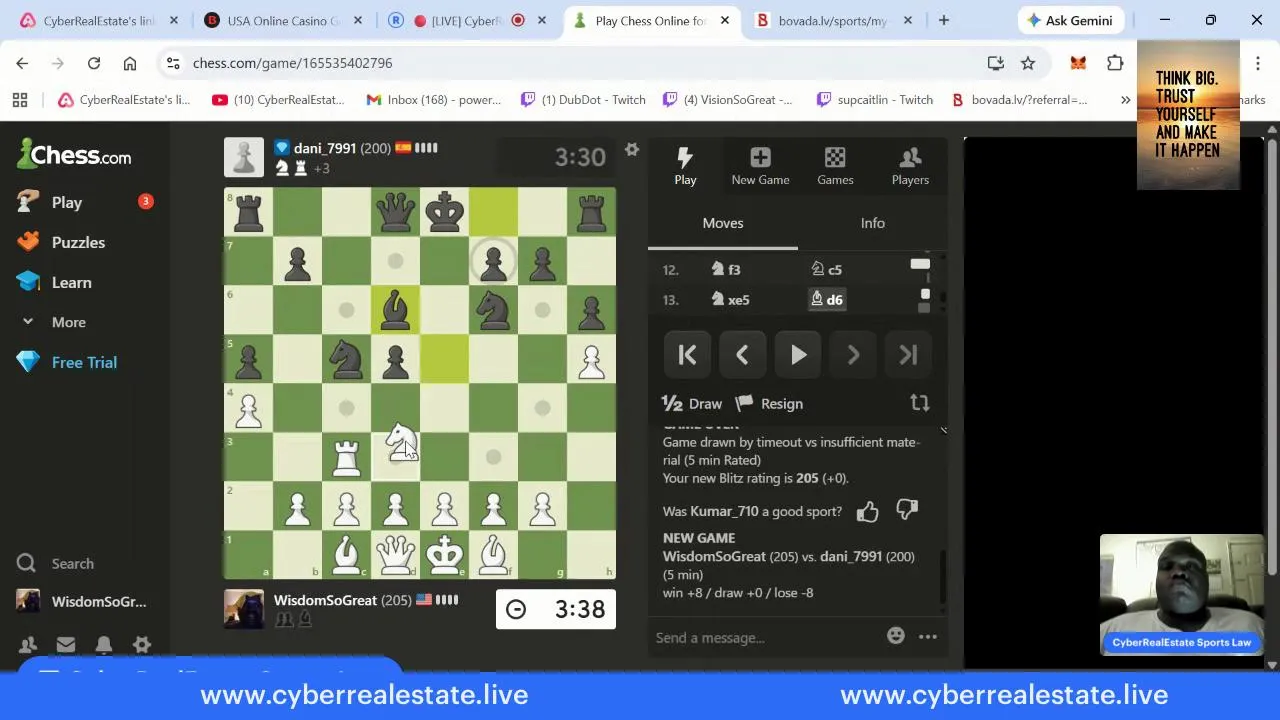This screenshot has height=720, width=1280.
Task: Open board settings gear near the clock
Action: (632, 149)
